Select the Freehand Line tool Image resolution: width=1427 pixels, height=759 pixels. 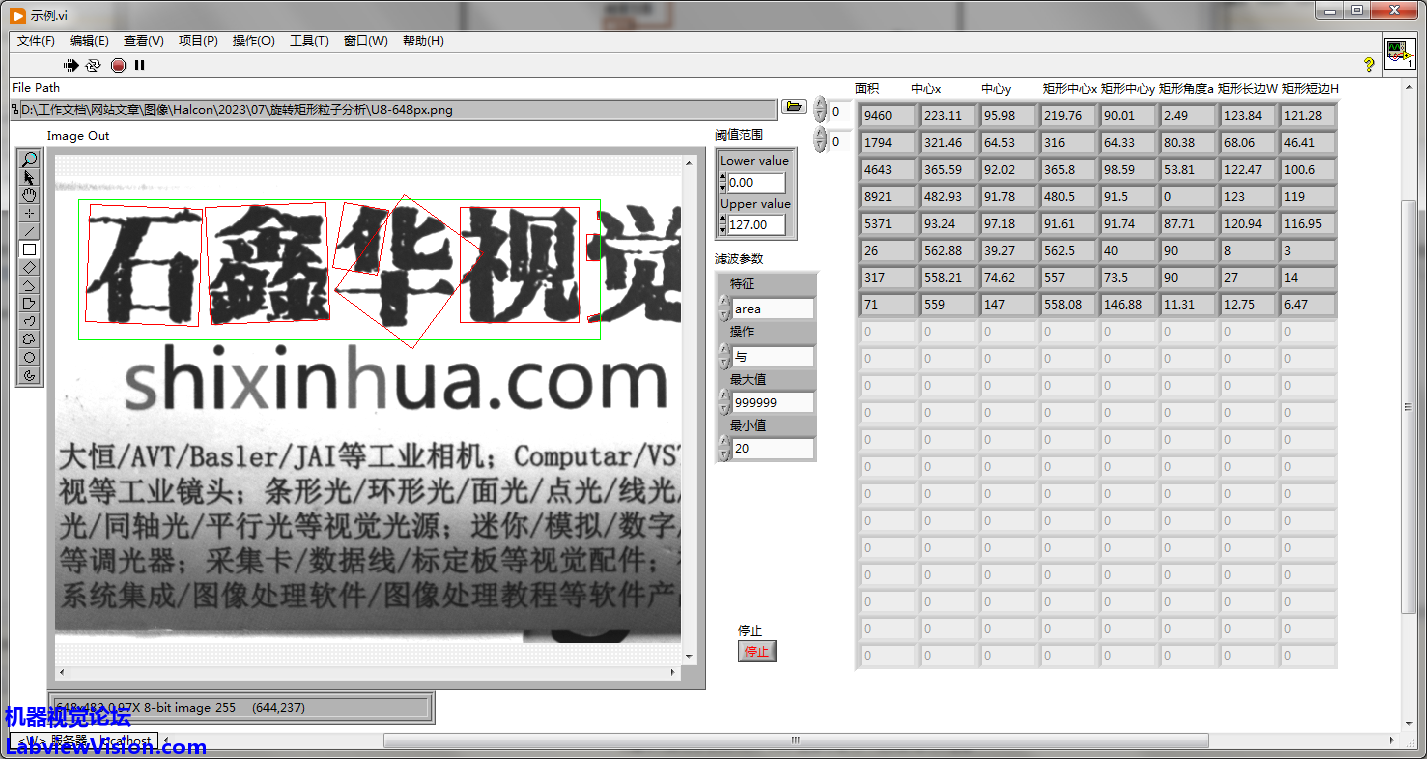coord(30,321)
